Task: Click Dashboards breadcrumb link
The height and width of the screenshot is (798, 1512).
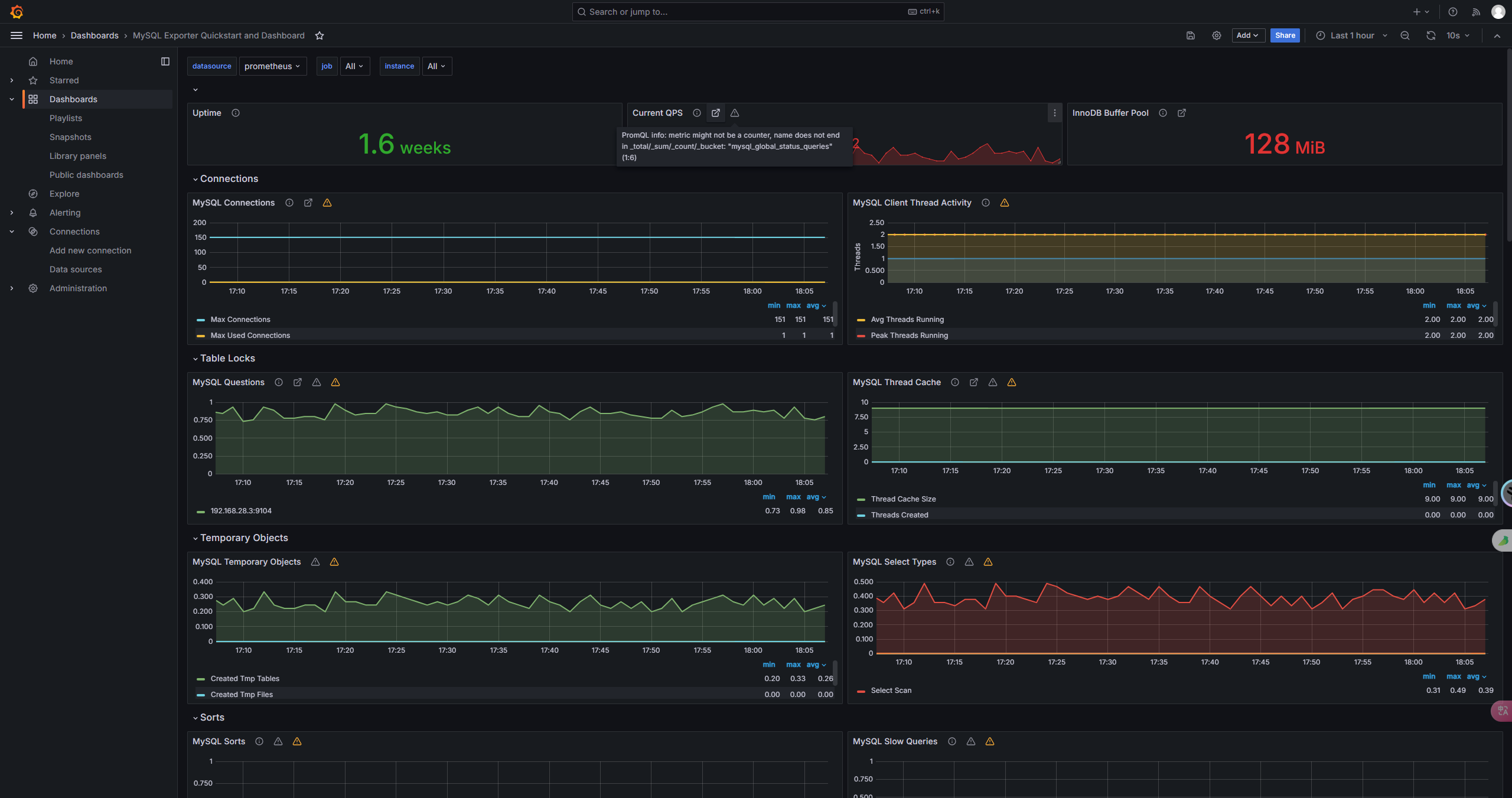Action: click(x=94, y=35)
